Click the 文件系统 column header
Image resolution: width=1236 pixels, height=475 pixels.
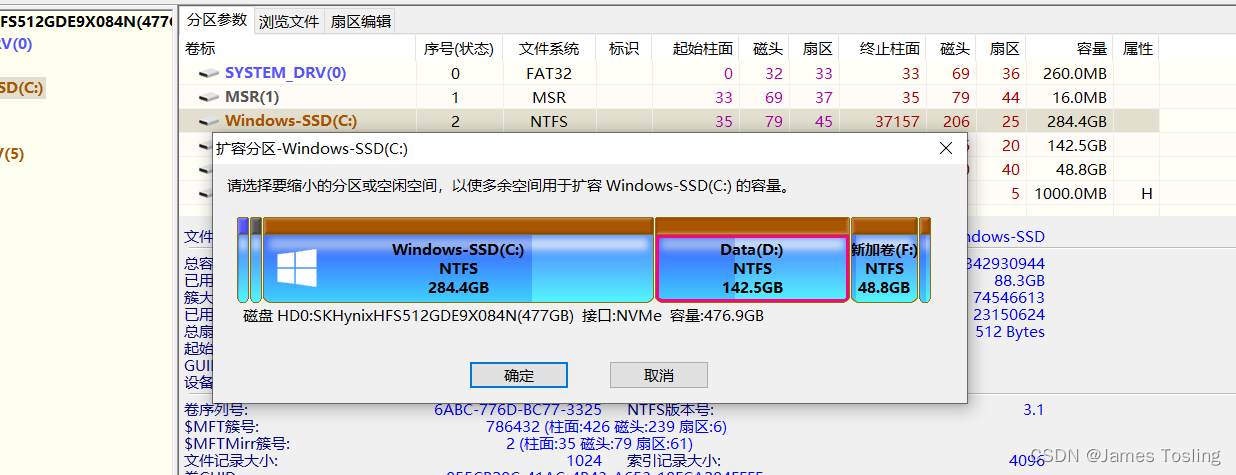(x=548, y=49)
